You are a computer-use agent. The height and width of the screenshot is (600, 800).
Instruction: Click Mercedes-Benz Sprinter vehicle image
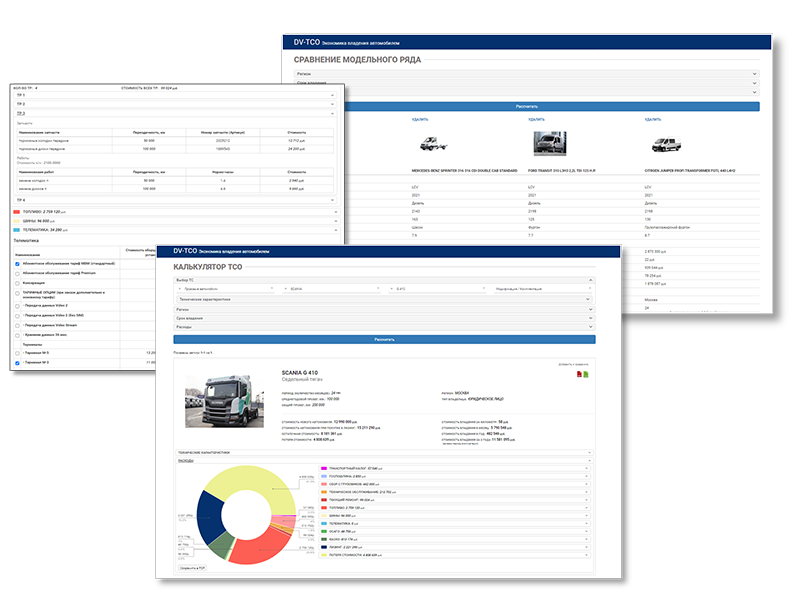coord(433,144)
